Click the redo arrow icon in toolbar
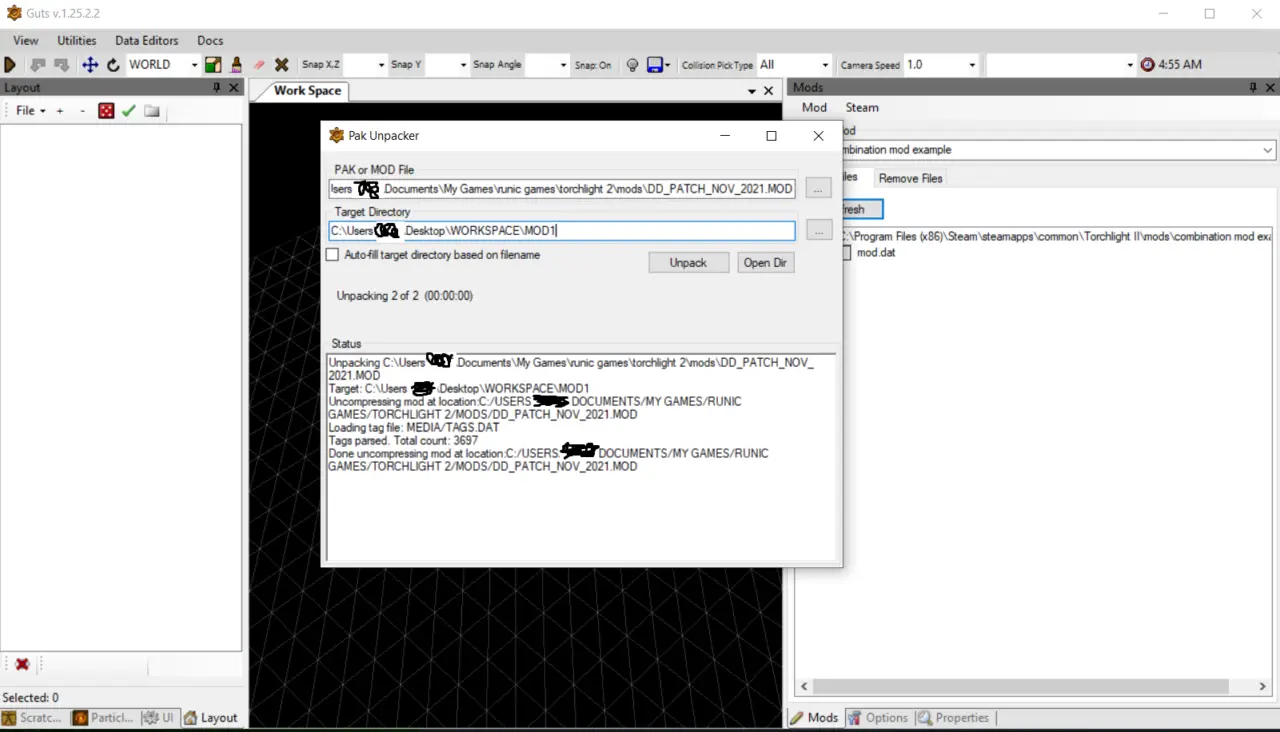 tap(62, 64)
